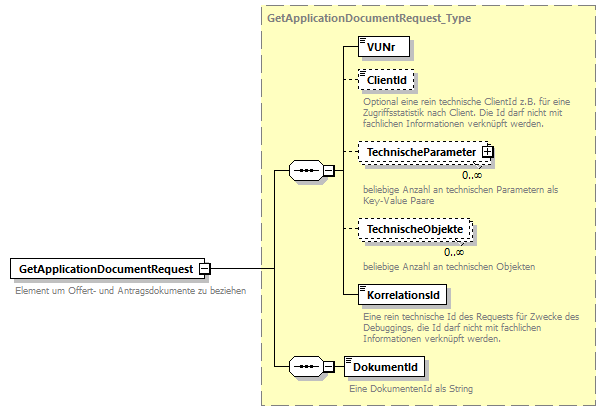Select the TechnischeObjekte element
Screen dimensions: 606x411
[x=415, y=229]
